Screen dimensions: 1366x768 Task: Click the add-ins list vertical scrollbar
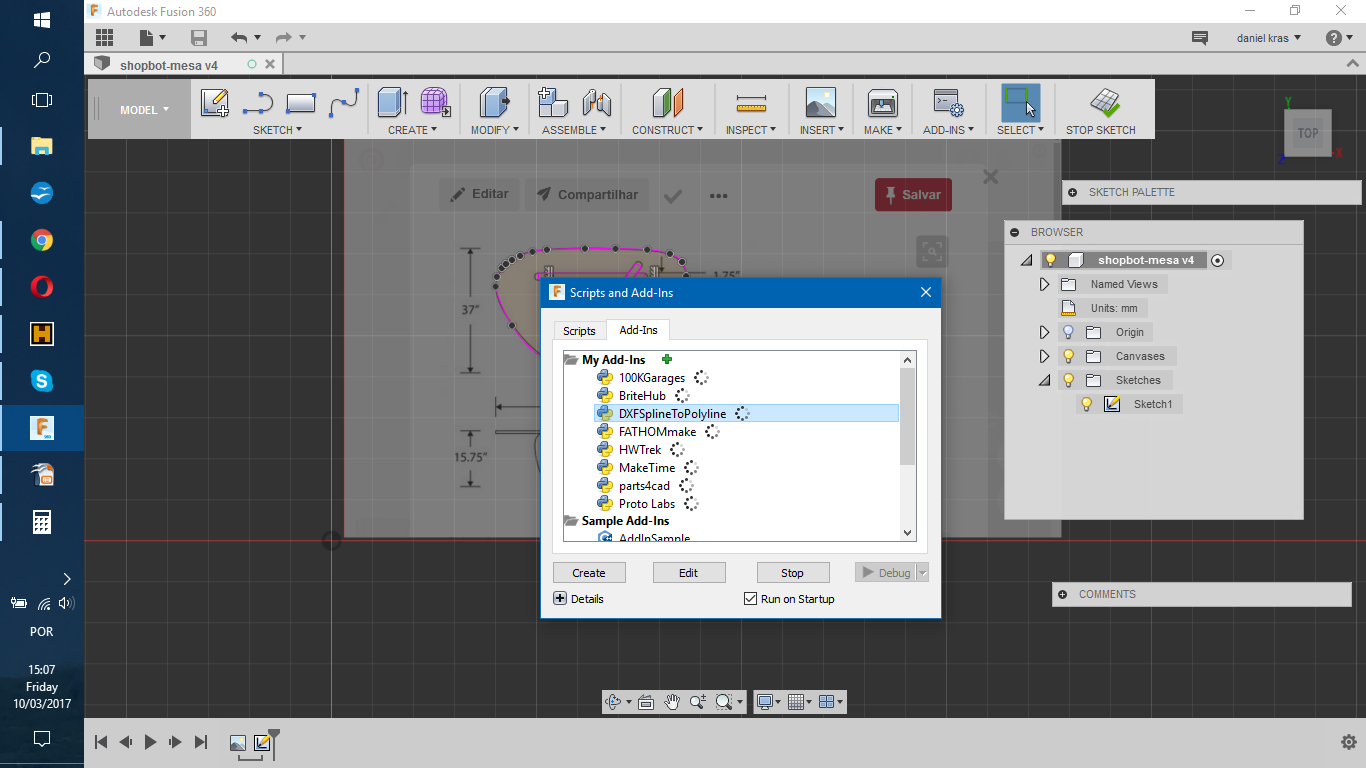908,415
